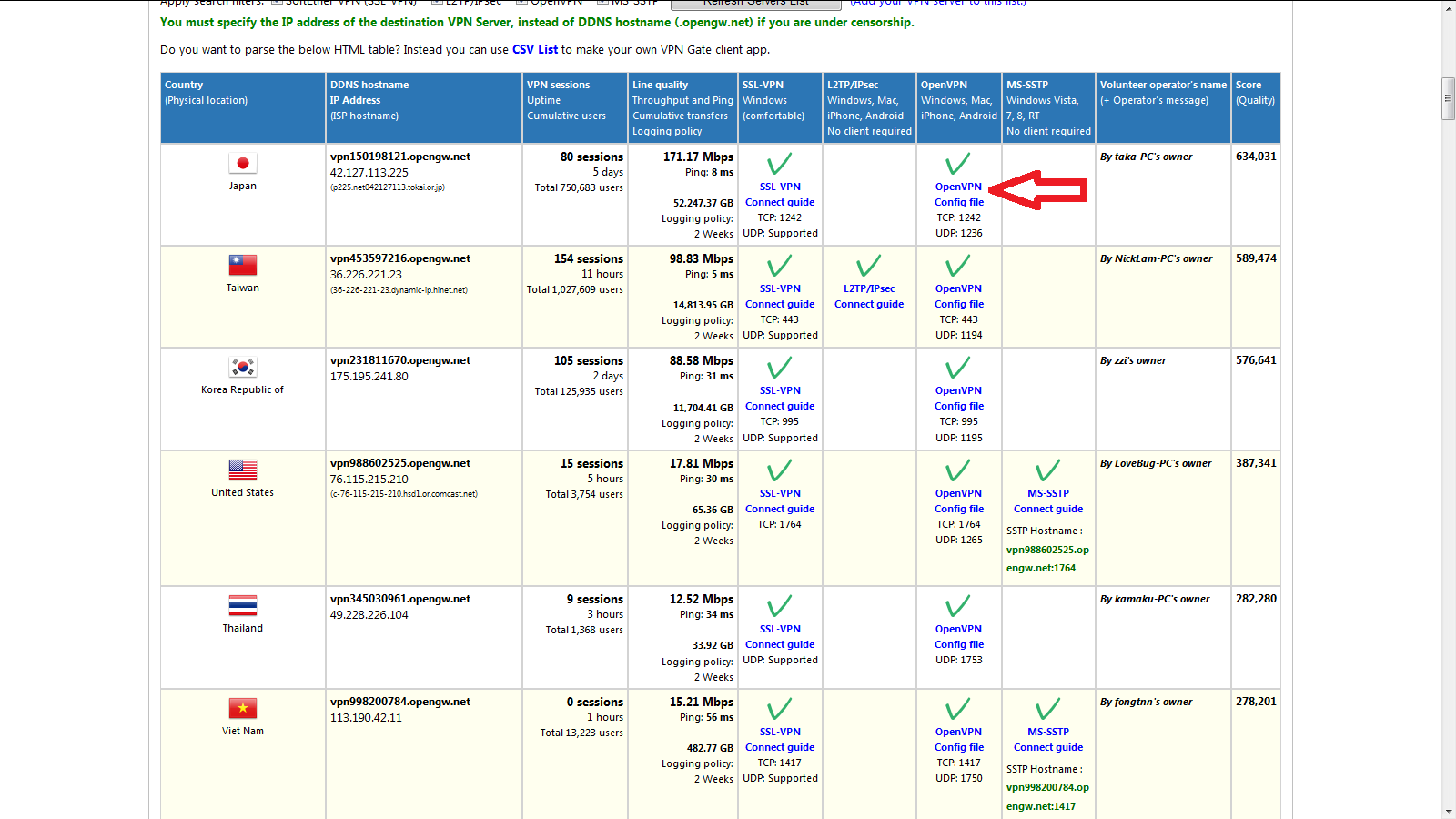Click the page scrollbar up arrow
This screenshot has height=819, width=1456.
(1449, 7)
